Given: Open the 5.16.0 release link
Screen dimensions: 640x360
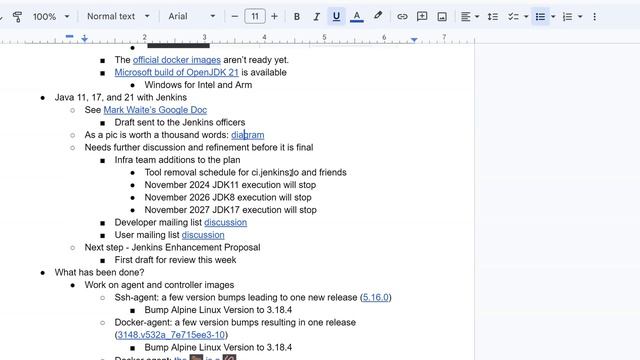Looking at the screenshot, I should pos(376,298).
